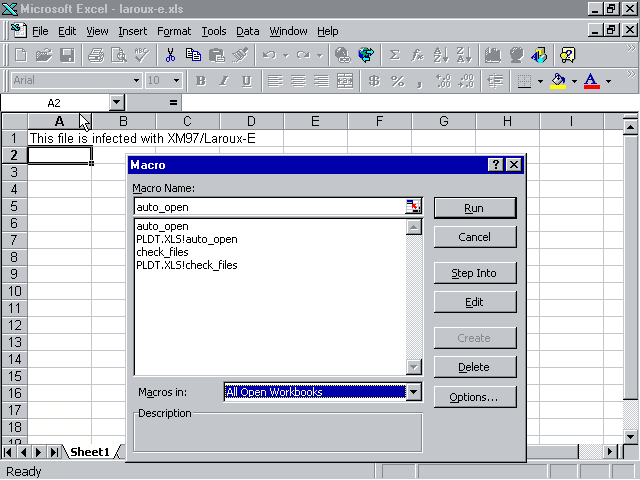Open the Undo history dropdown arrow

pos(286,55)
